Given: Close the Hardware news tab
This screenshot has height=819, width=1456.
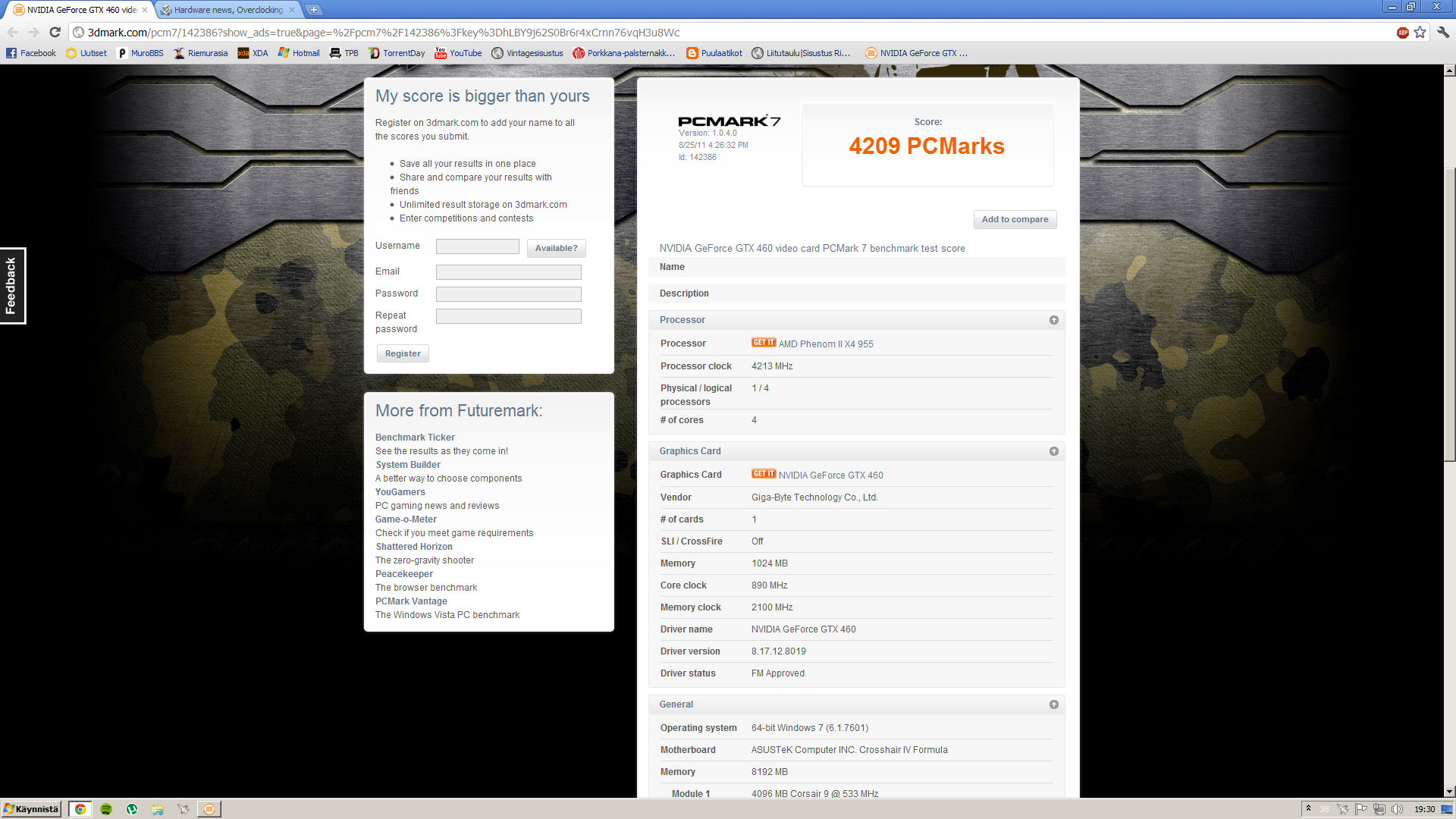Looking at the screenshot, I should pyautogui.click(x=292, y=10).
